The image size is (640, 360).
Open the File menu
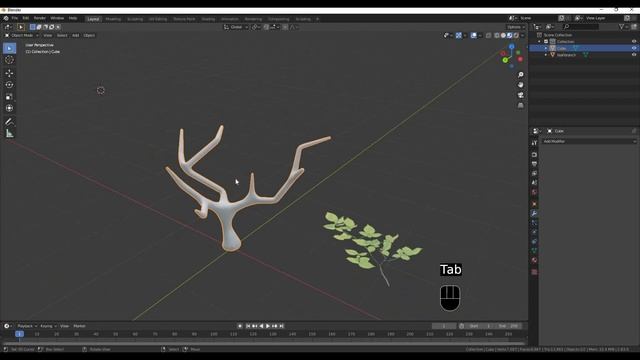click(x=15, y=18)
